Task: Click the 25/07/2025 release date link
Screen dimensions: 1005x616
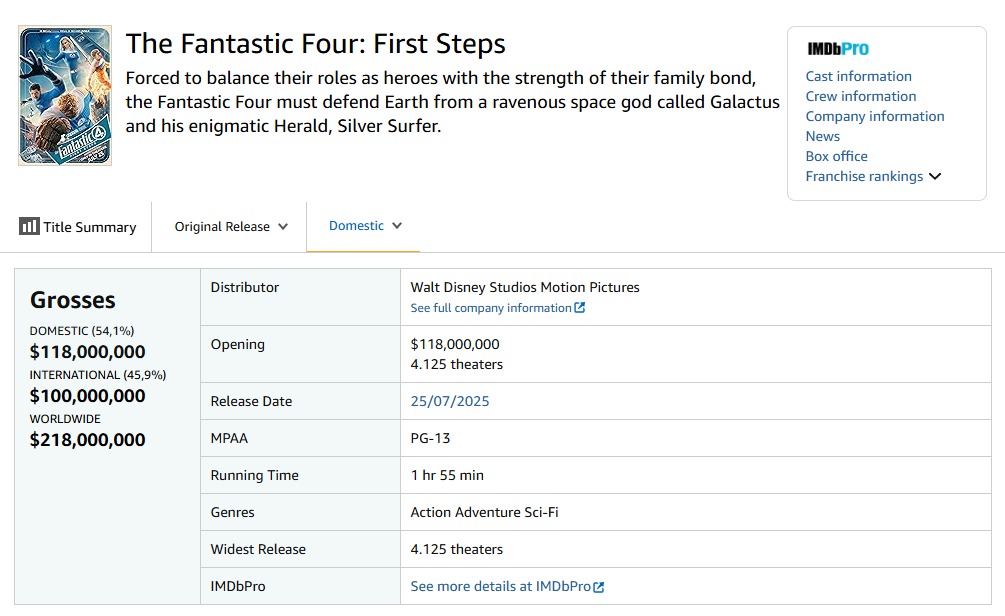Action: [x=450, y=401]
